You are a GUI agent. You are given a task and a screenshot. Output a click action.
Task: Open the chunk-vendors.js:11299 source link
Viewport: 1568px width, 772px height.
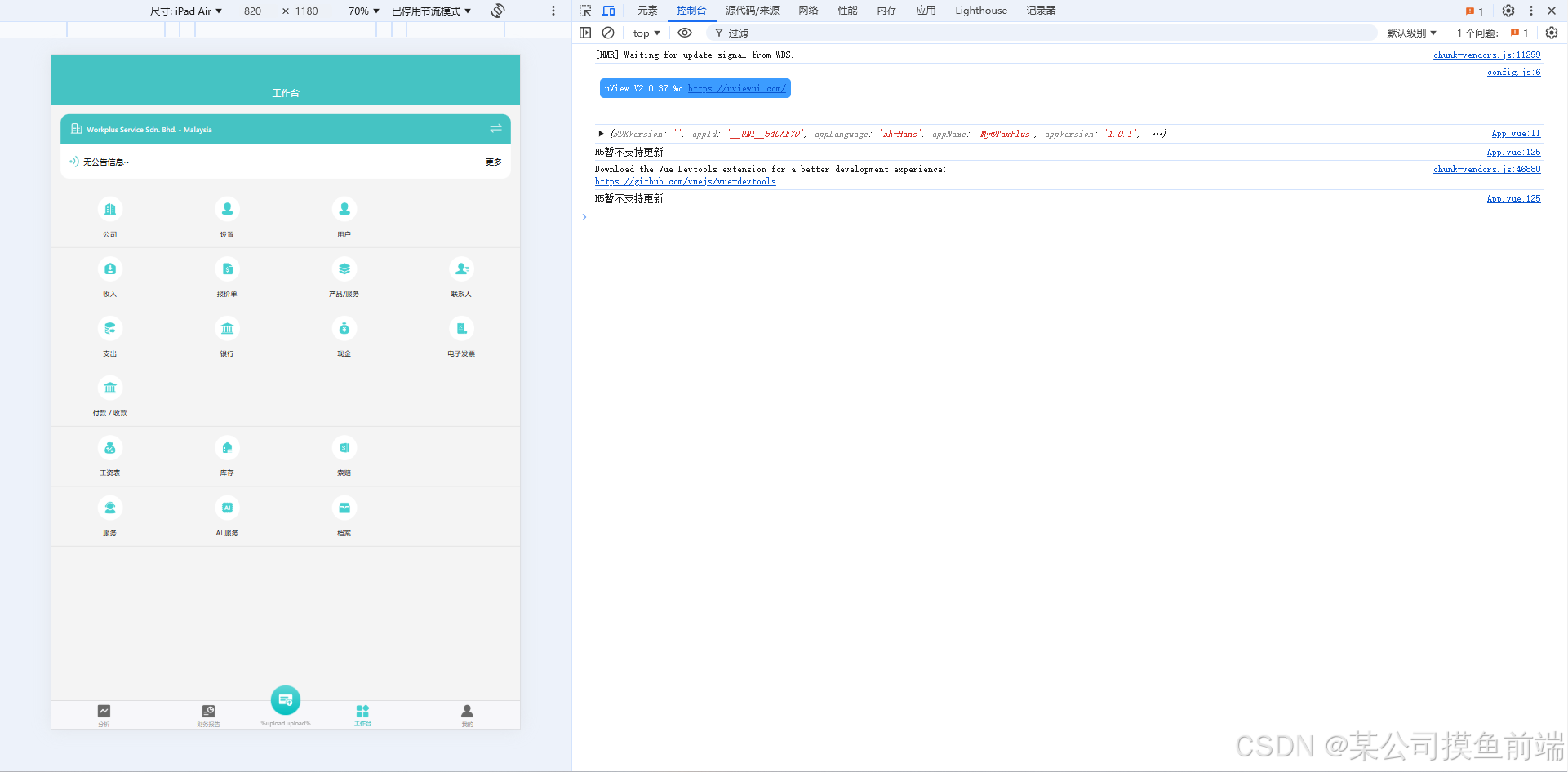point(1487,55)
